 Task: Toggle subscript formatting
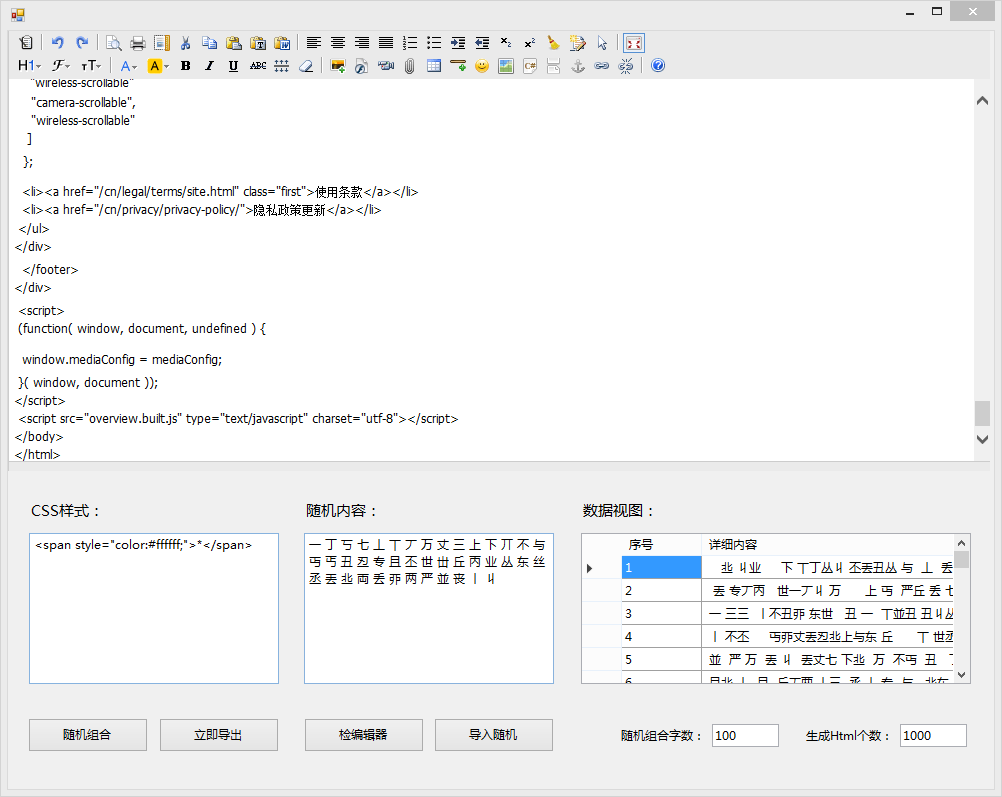click(x=505, y=43)
